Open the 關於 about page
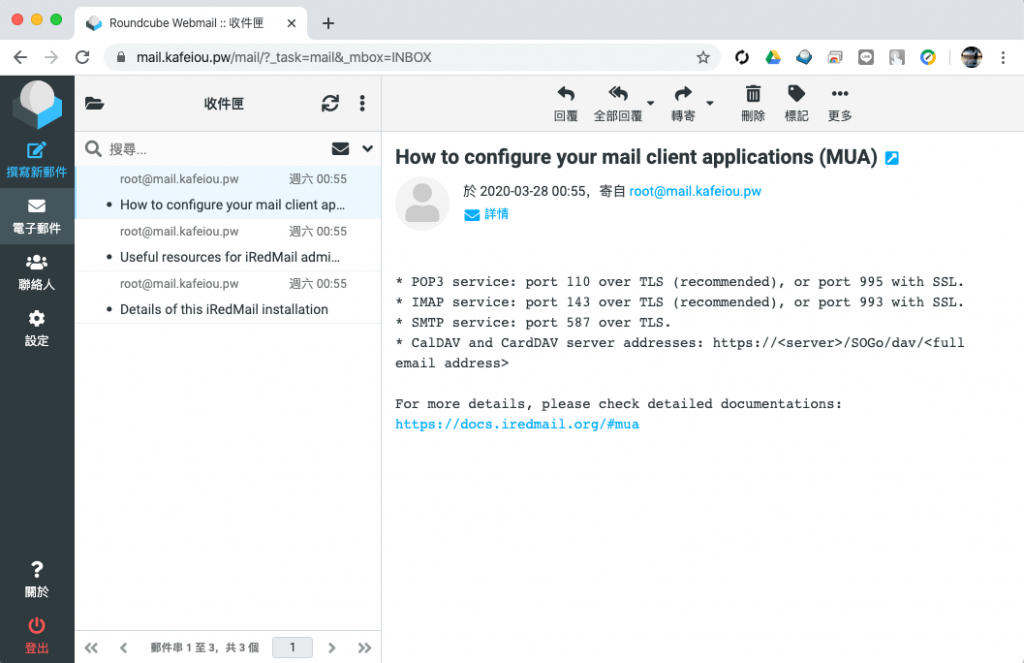1024x663 pixels. (x=37, y=579)
